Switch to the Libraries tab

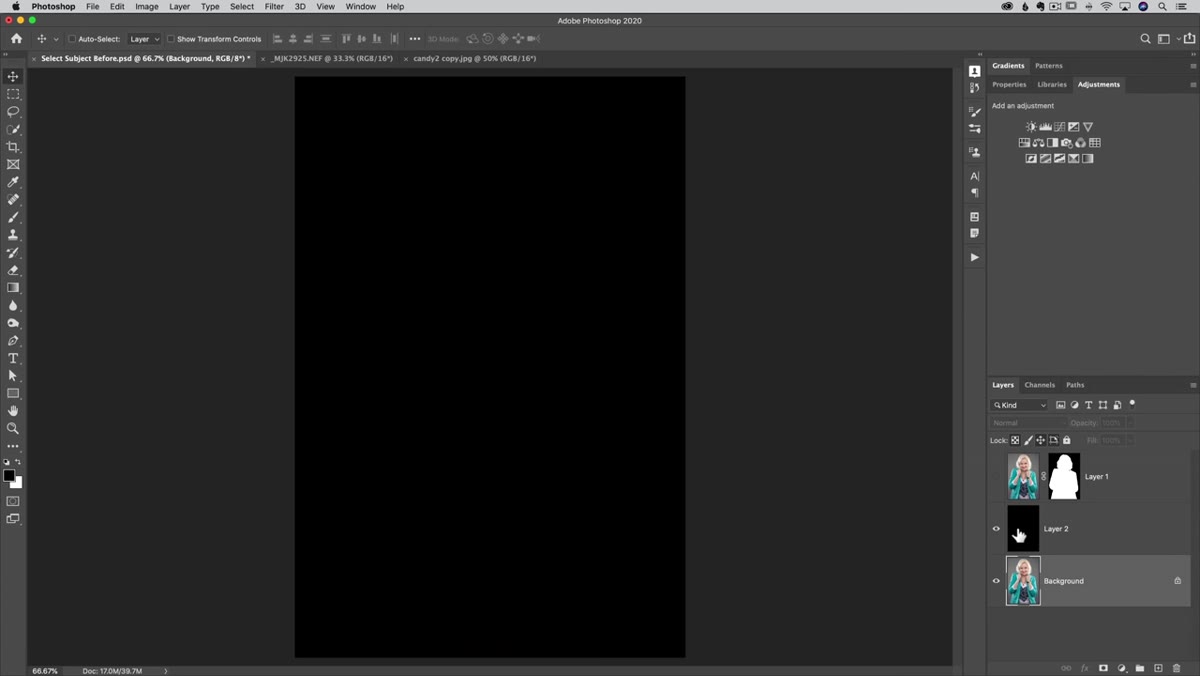pyautogui.click(x=1052, y=85)
